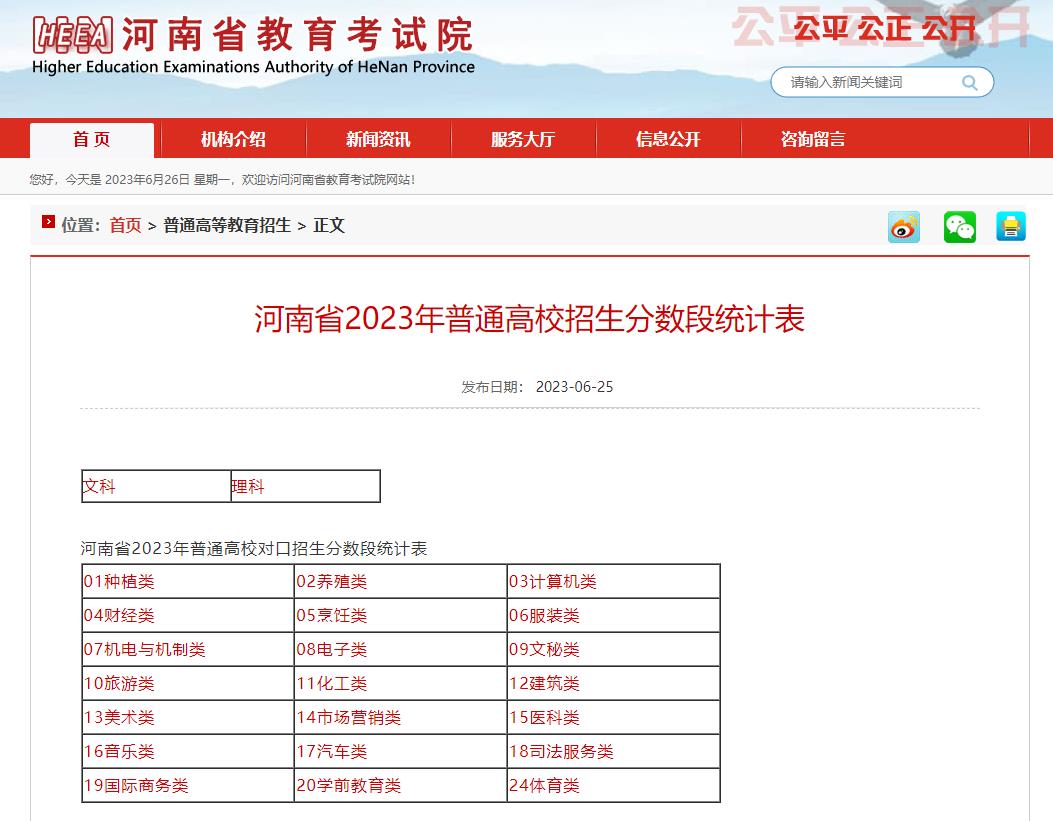The width and height of the screenshot is (1053, 821).
Task: Open the 首页 navigation tab
Action: click(92, 140)
